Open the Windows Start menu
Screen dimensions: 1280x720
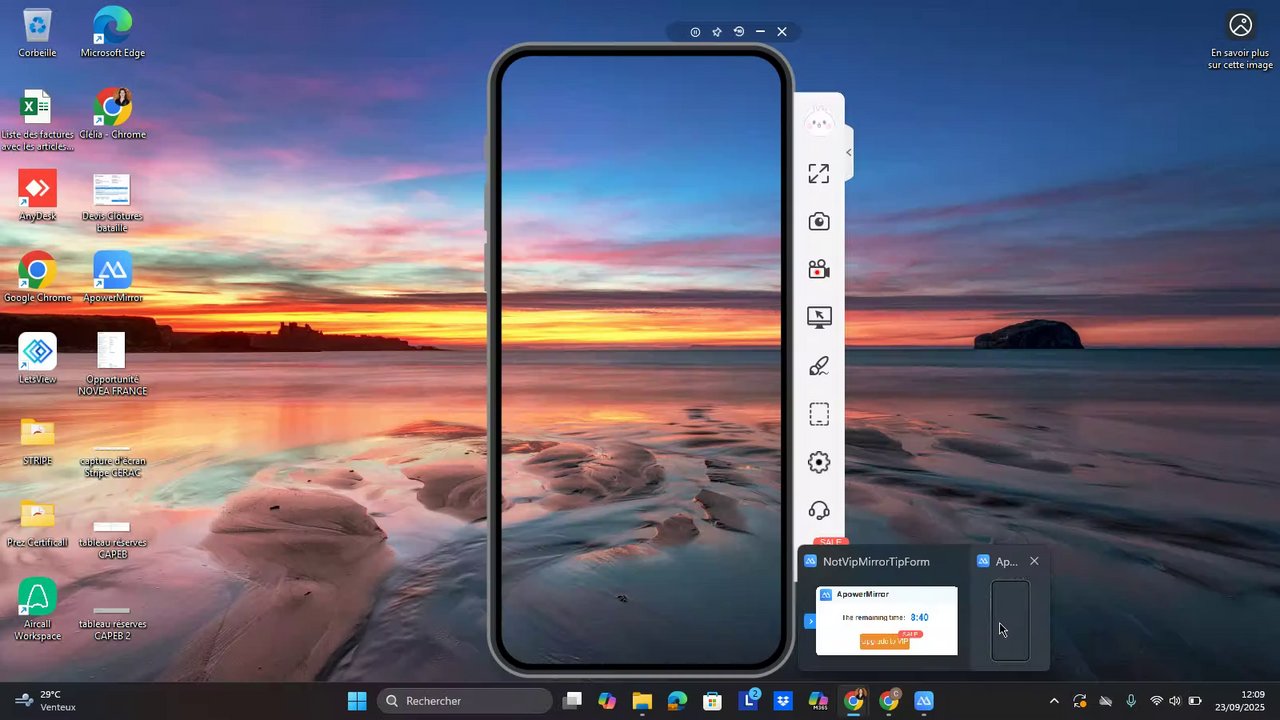357,701
